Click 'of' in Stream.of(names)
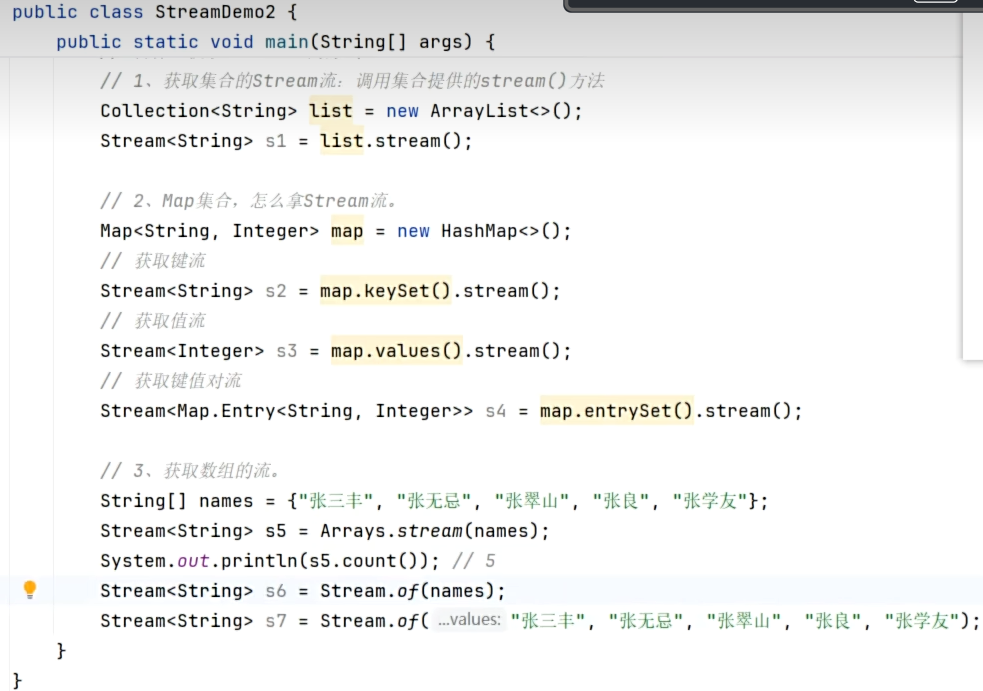 tap(407, 591)
